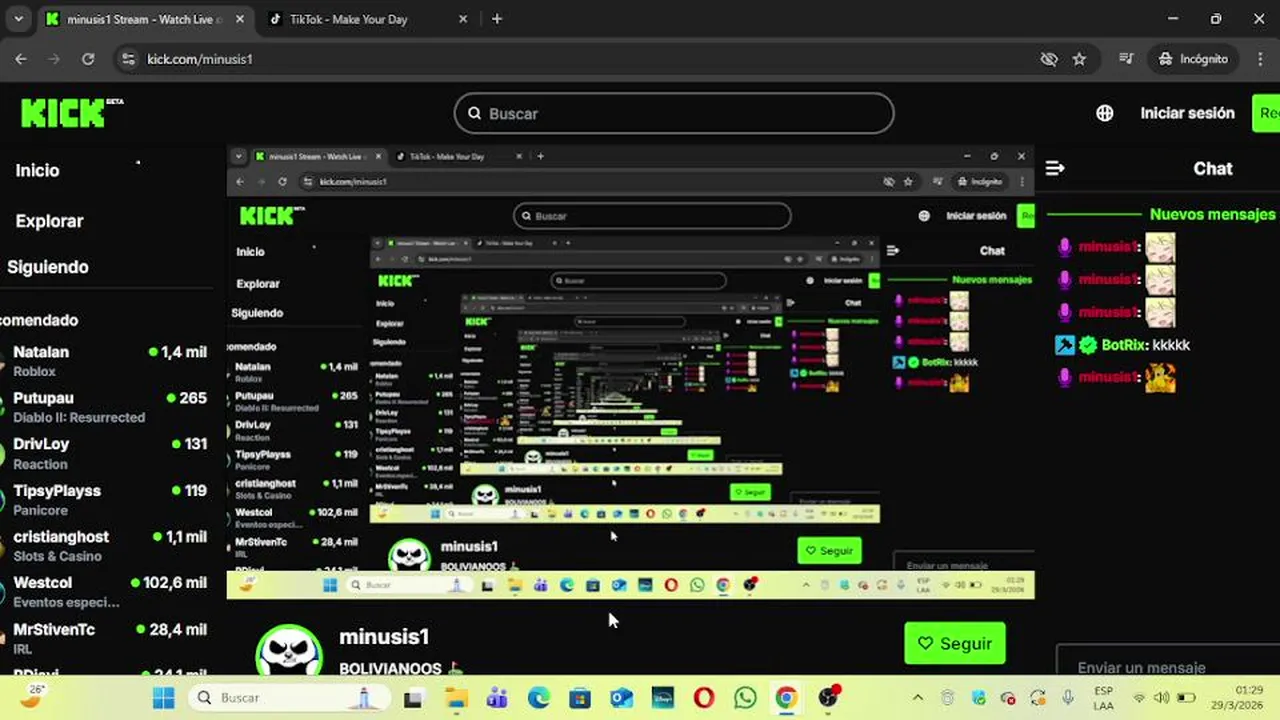Open the language globe icon near Iniciar sesión
Screen dimensions: 1280x720
[x=1105, y=113]
